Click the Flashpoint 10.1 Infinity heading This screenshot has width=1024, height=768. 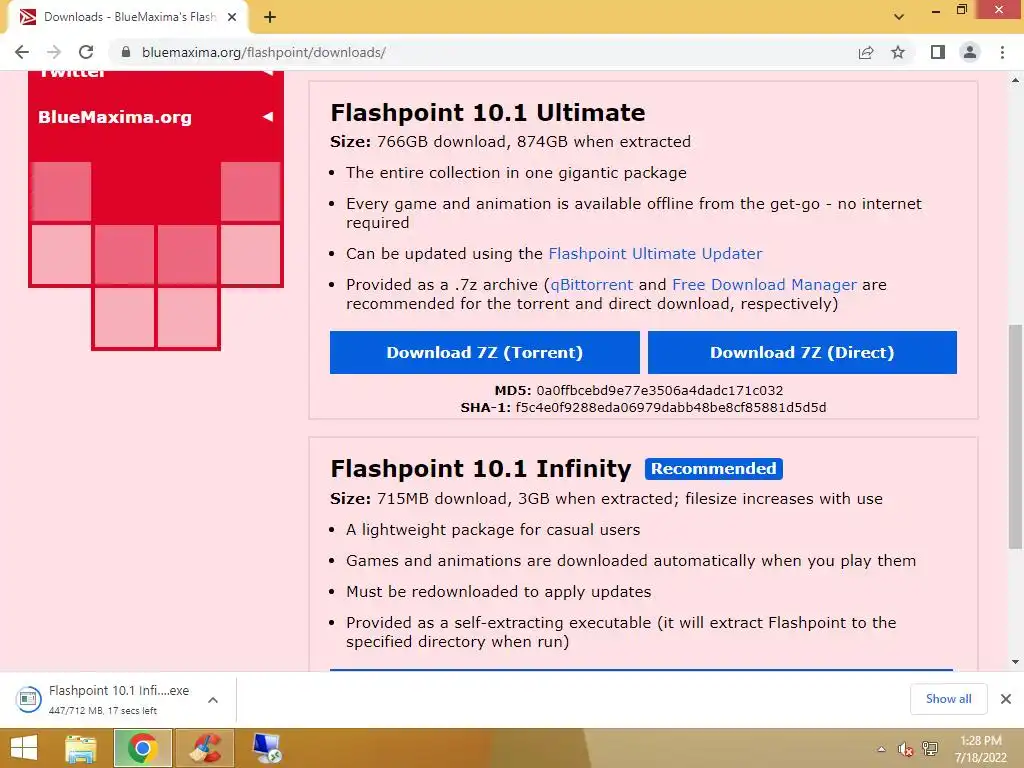pyautogui.click(x=481, y=469)
